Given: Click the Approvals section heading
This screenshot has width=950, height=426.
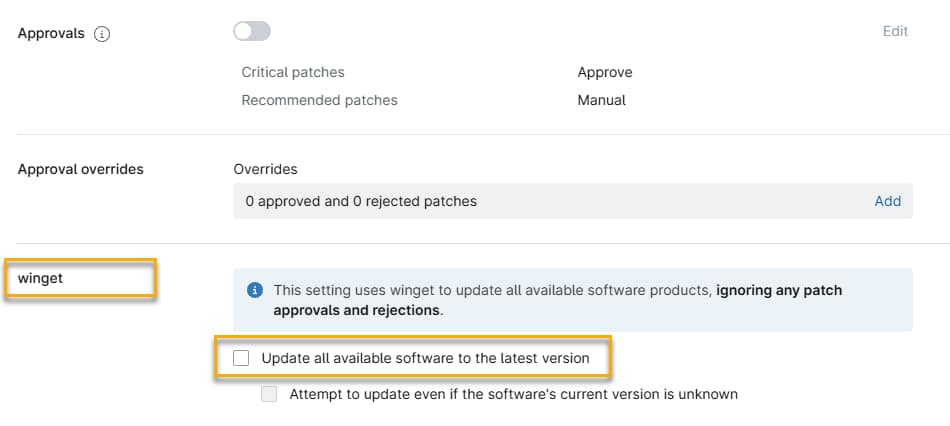Looking at the screenshot, I should [x=51, y=32].
